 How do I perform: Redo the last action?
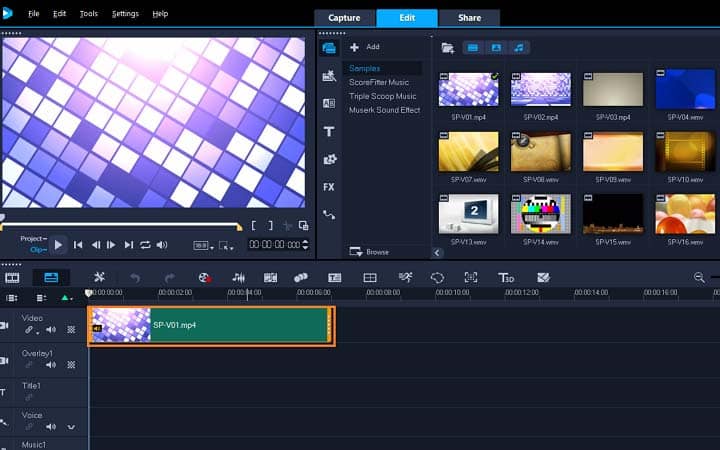170,277
